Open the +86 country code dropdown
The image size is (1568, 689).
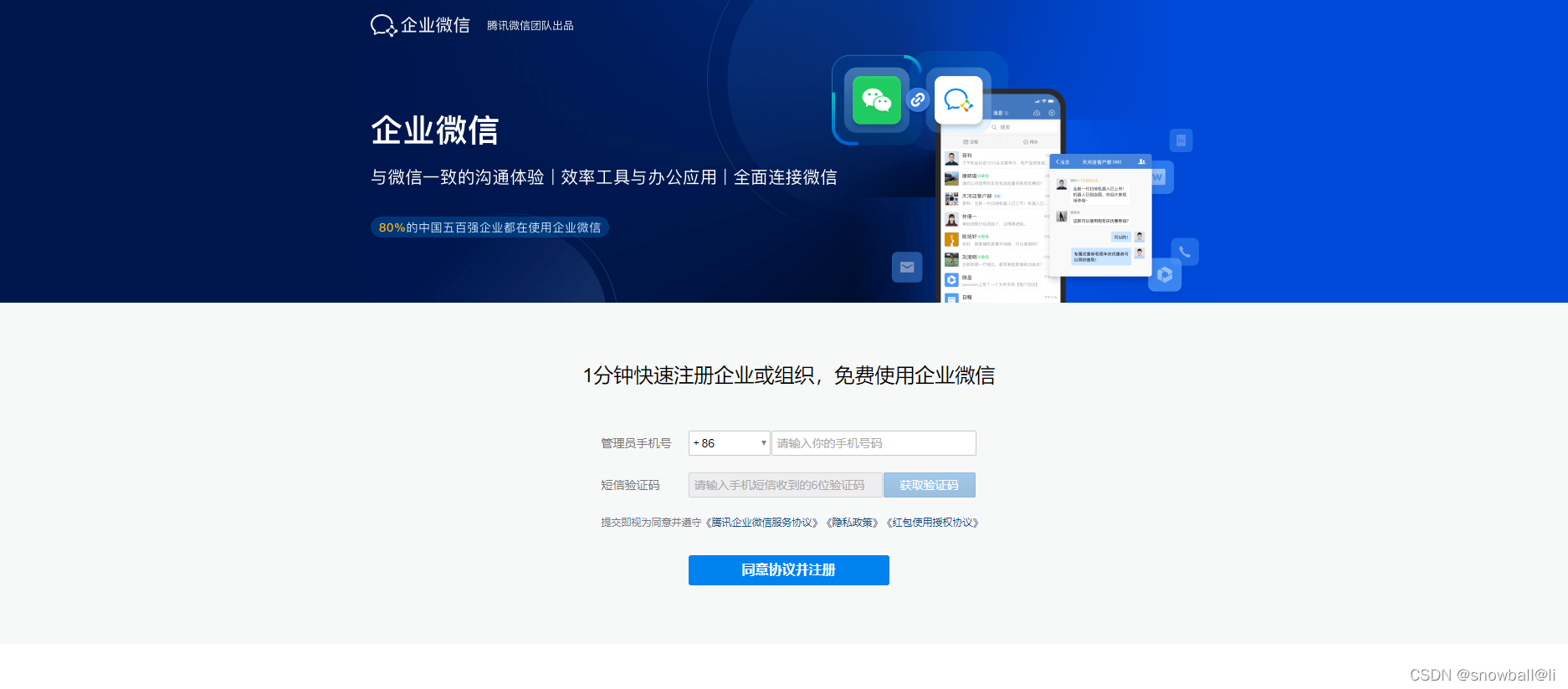(x=729, y=443)
